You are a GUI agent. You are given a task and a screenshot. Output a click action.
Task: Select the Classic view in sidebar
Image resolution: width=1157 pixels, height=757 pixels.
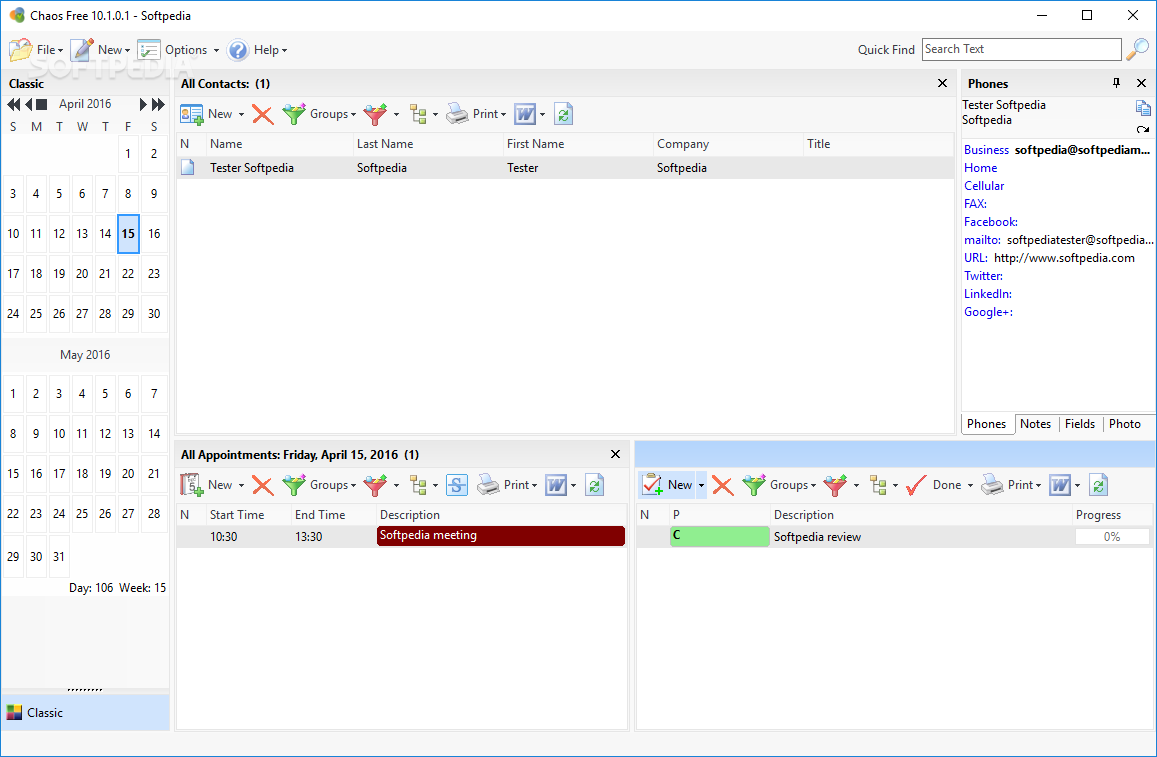click(x=86, y=713)
